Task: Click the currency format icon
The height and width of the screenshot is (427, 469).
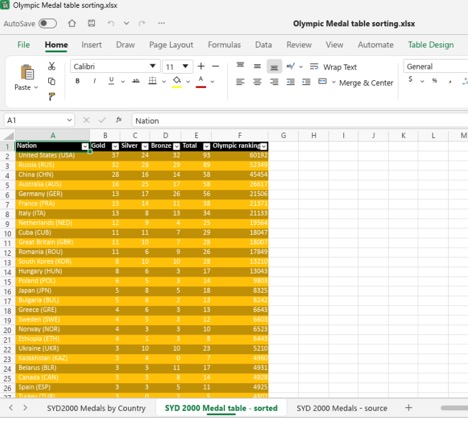Action: pos(411,80)
